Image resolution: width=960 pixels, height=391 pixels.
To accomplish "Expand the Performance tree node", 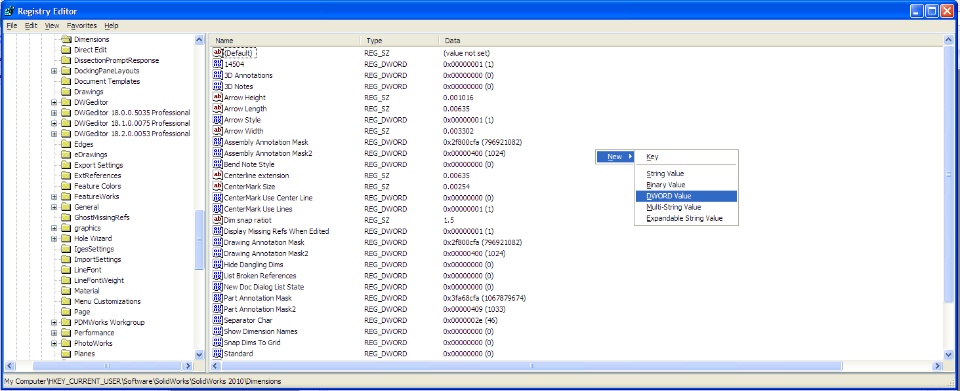I will [x=54, y=332].
